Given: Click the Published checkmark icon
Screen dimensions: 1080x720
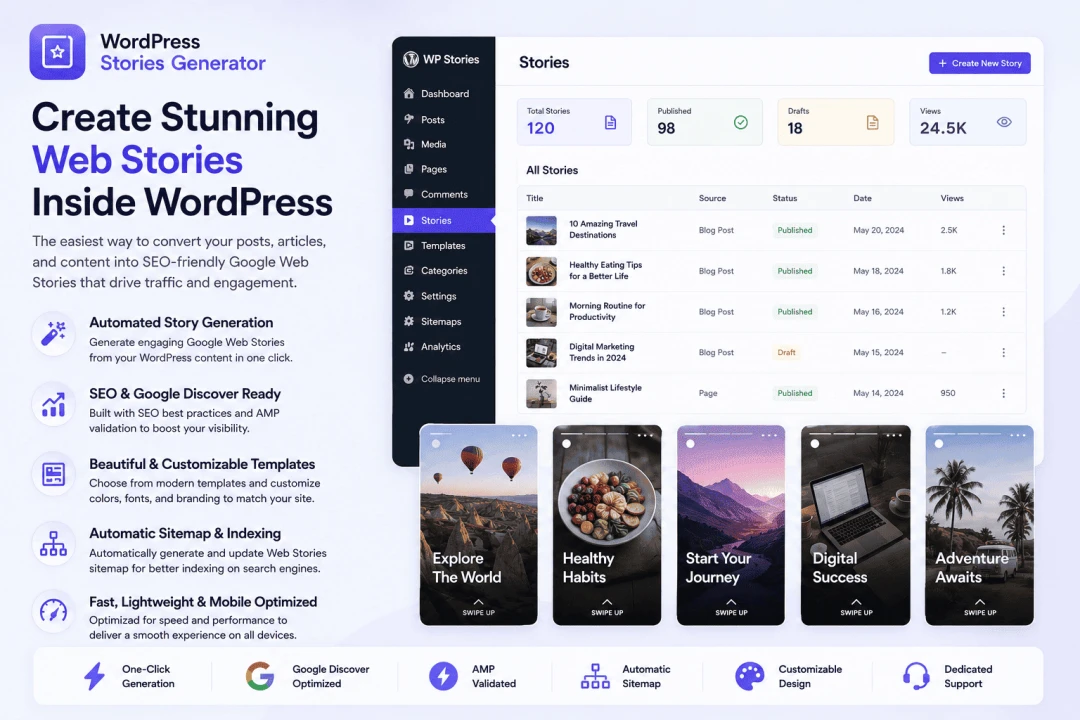Looking at the screenshot, I should [740, 123].
